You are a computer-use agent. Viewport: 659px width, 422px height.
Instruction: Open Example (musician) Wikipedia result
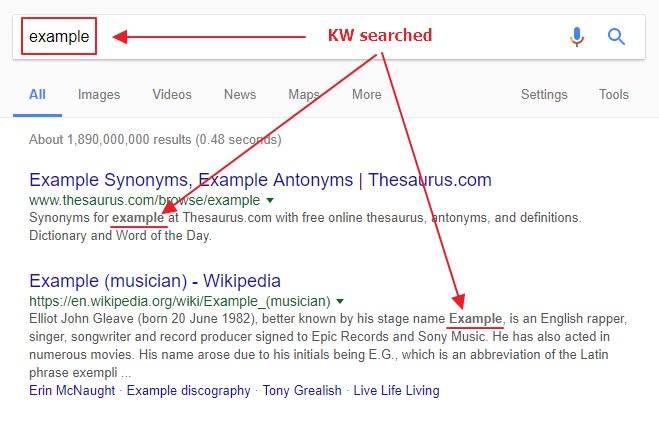pyautogui.click(x=155, y=281)
